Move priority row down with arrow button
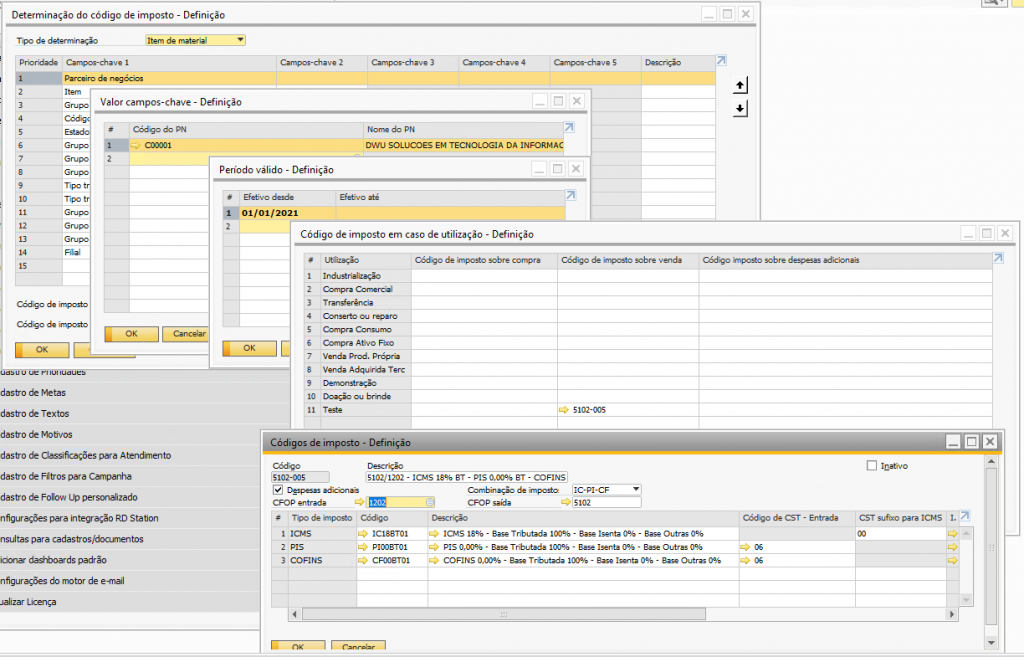The width and height of the screenshot is (1024, 657). (740, 108)
